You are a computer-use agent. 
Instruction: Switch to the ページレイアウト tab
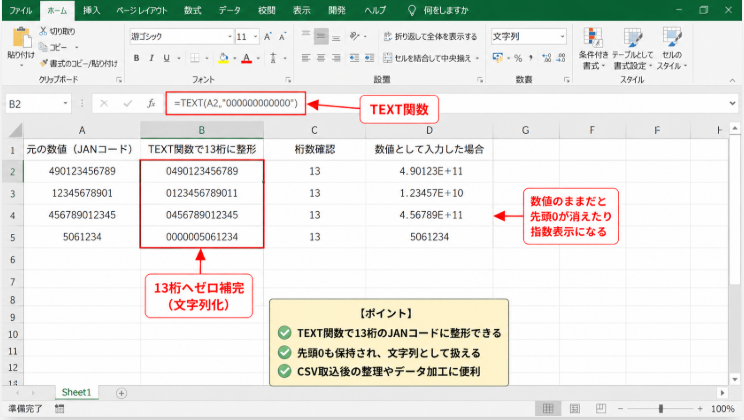click(x=142, y=10)
